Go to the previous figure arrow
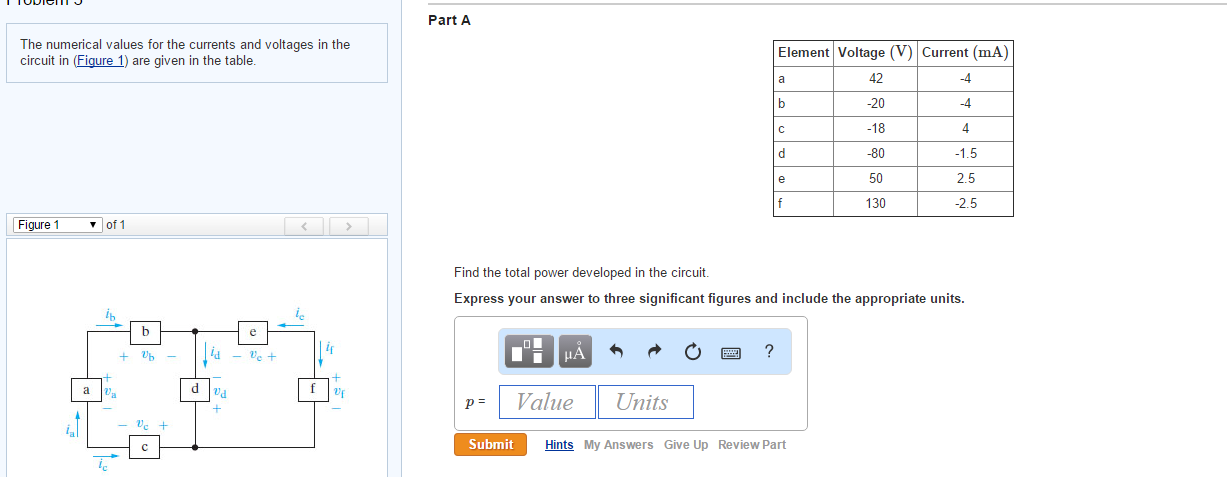This screenshot has width=1227, height=477. 306,226
